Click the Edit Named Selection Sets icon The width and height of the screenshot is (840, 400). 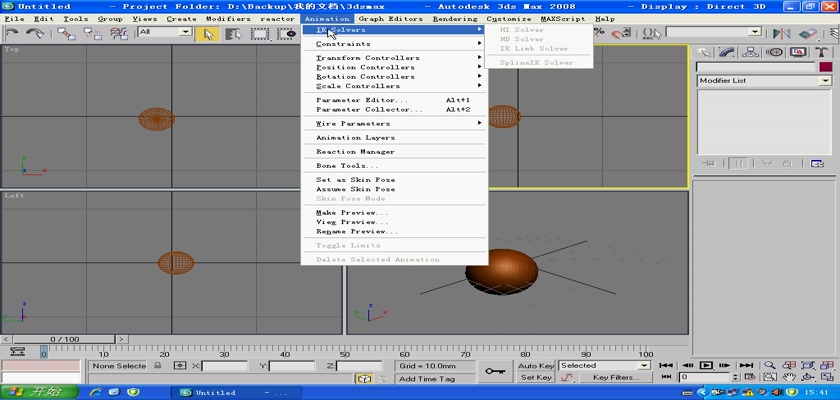pos(651,33)
